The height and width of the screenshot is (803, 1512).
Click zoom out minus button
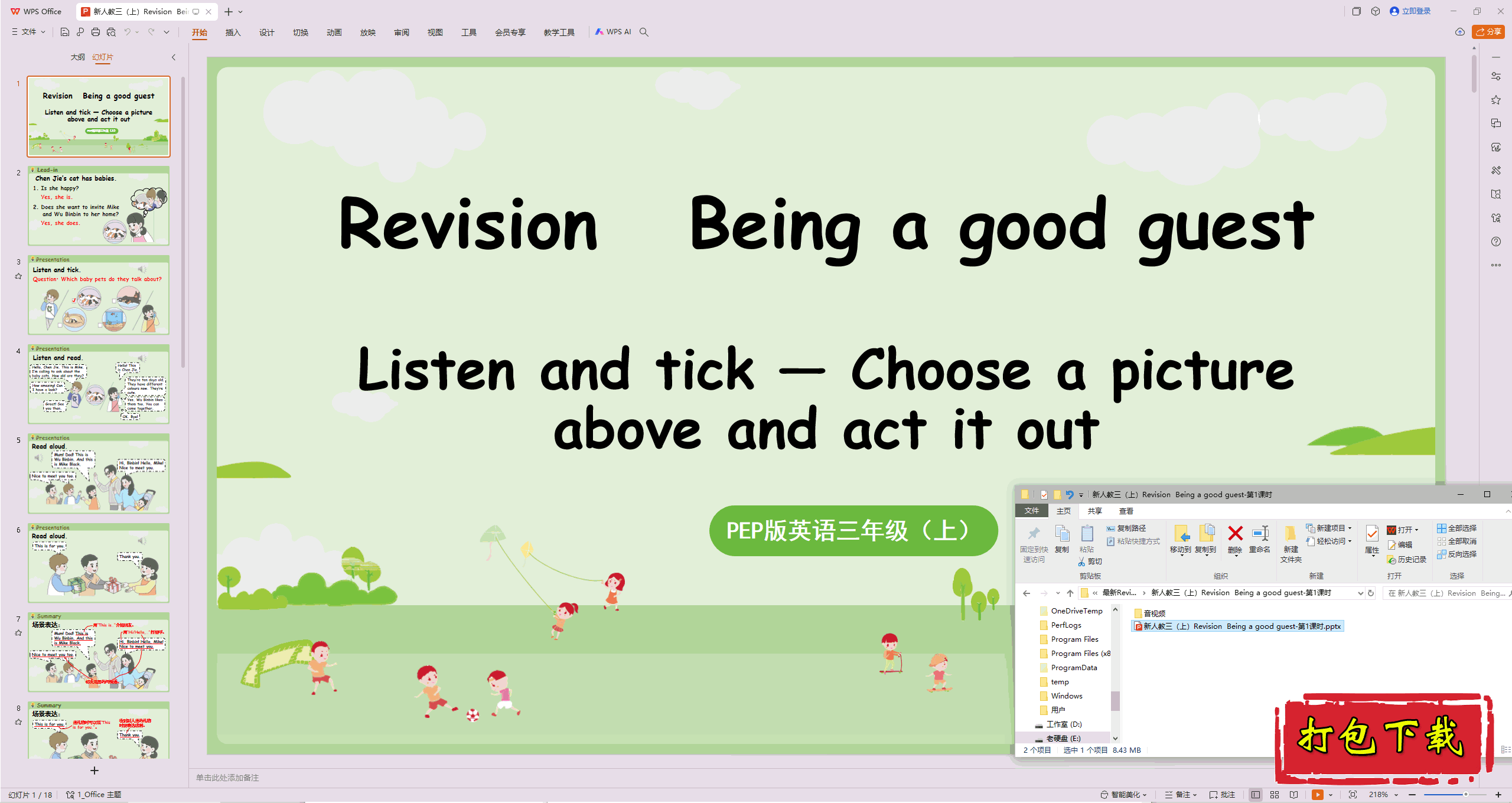[x=1412, y=795]
